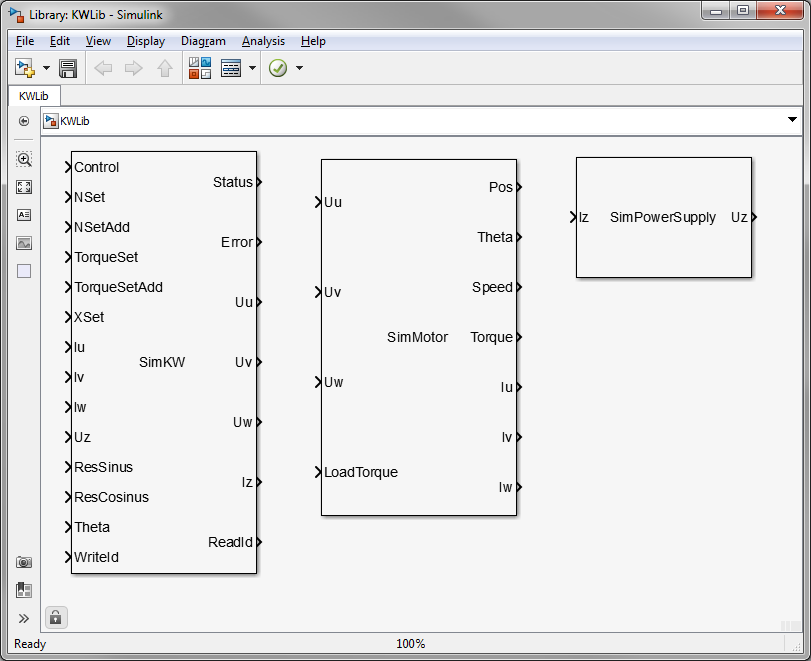Close the Simulink library window

click(780, 11)
